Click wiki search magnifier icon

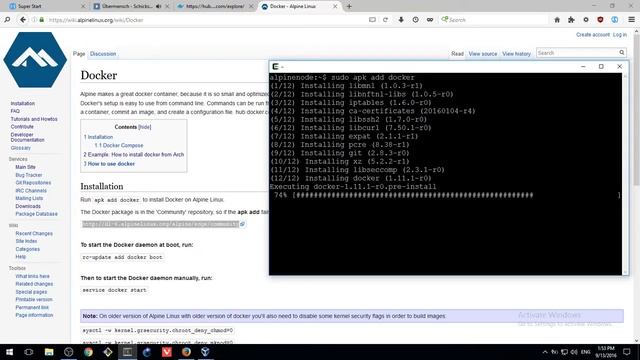pos(622,53)
